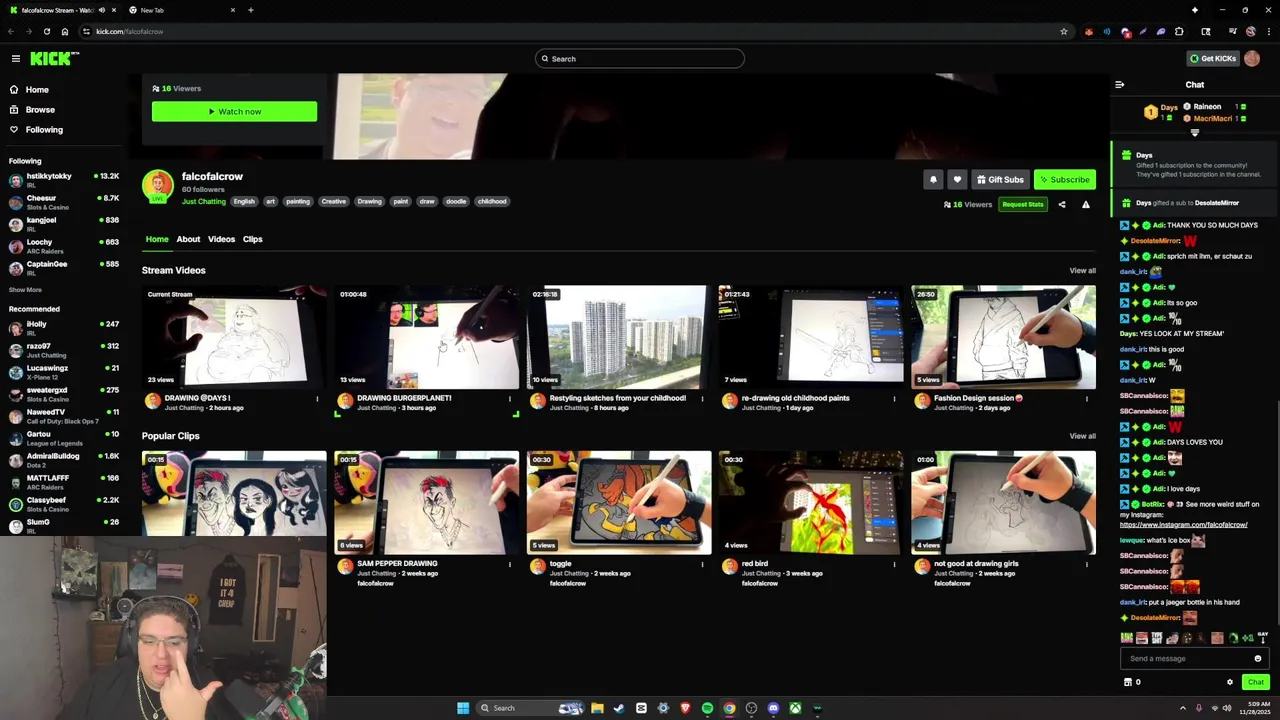Viewport: 1280px width, 720px height.
Task: Open Spotify from the taskbar
Action: 707,708
